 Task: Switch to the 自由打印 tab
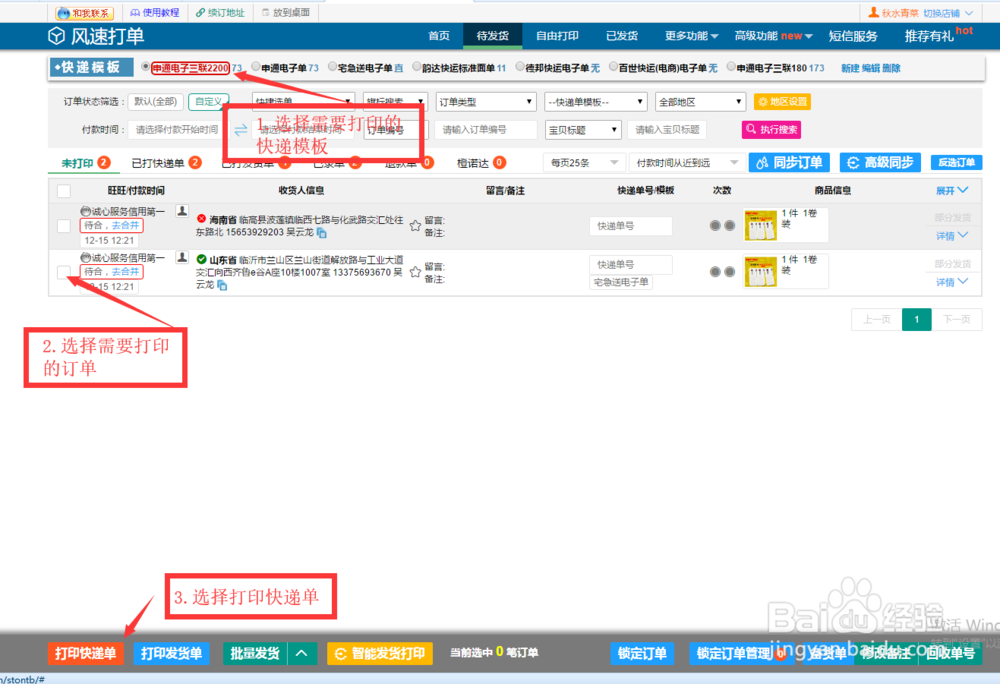[557, 35]
